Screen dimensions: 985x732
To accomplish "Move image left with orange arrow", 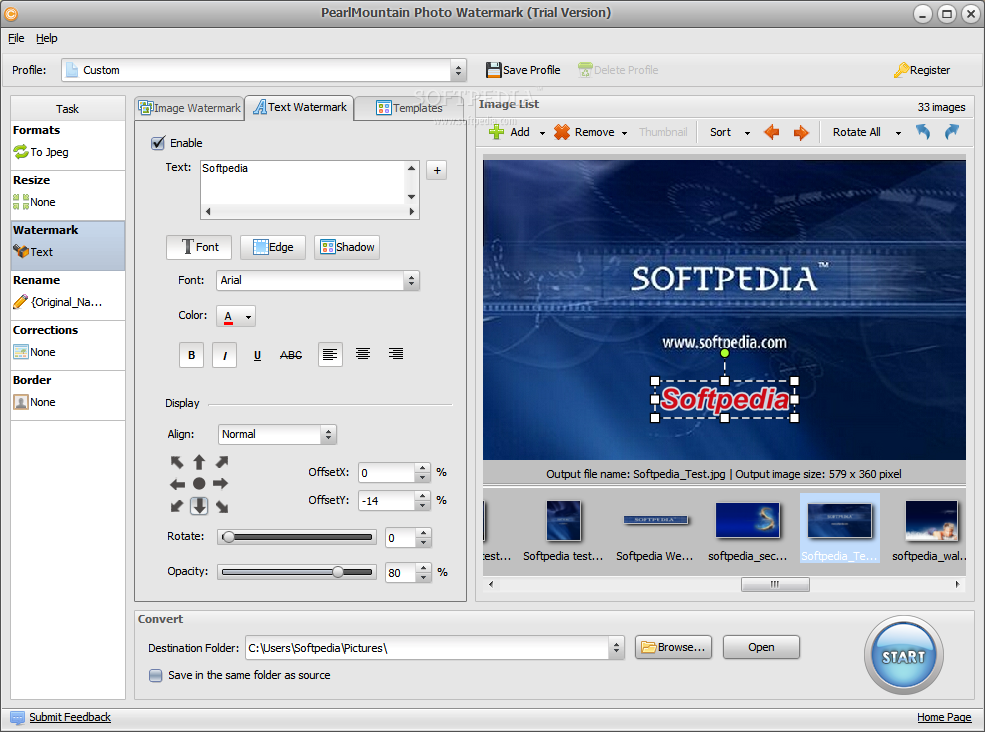I will pyautogui.click(x=771, y=132).
